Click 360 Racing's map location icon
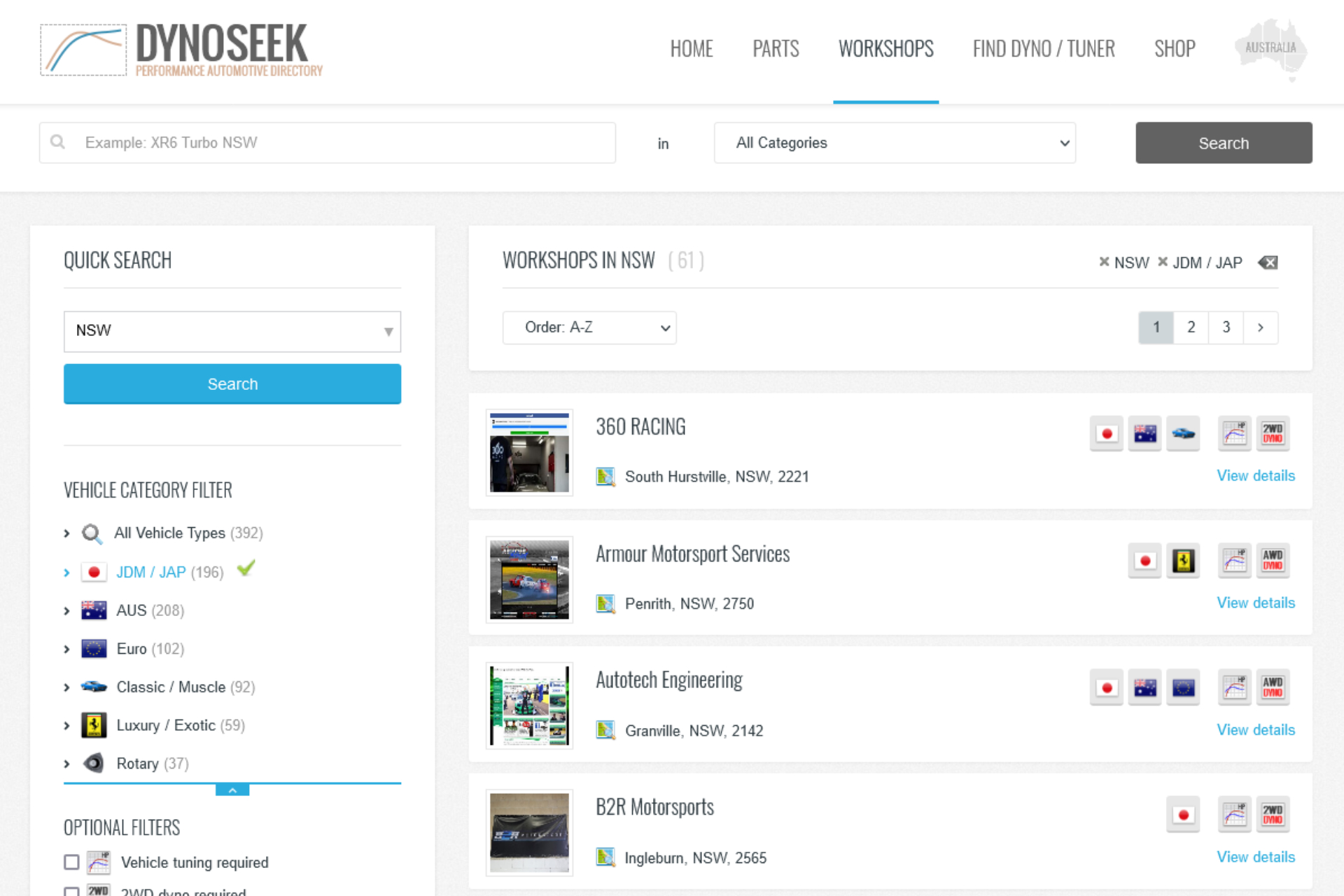This screenshot has height=896, width=1344. click(x=605, y=477)
